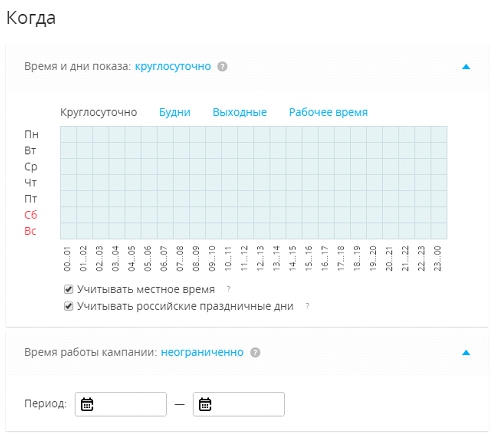Toggle the Вс 23…00 schedule cell
The height and width of the screenshot is (436, 490).
click(x=439, y=231)
